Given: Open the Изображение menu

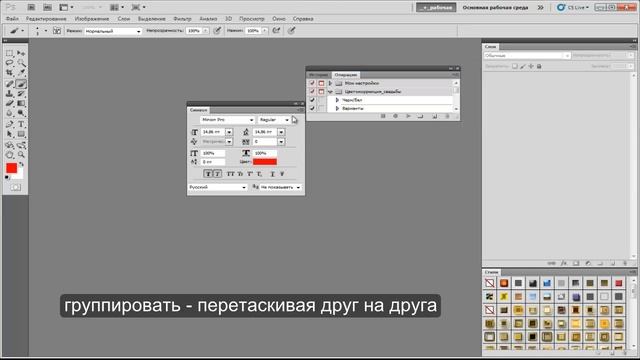Looking at the screenshot, I should [x=92, y=19].
